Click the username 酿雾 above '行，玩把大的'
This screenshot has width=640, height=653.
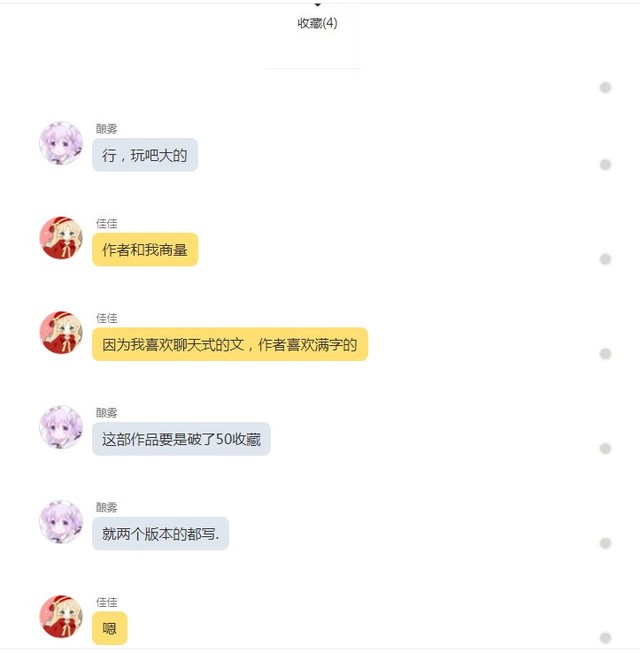tap(107, 129)
